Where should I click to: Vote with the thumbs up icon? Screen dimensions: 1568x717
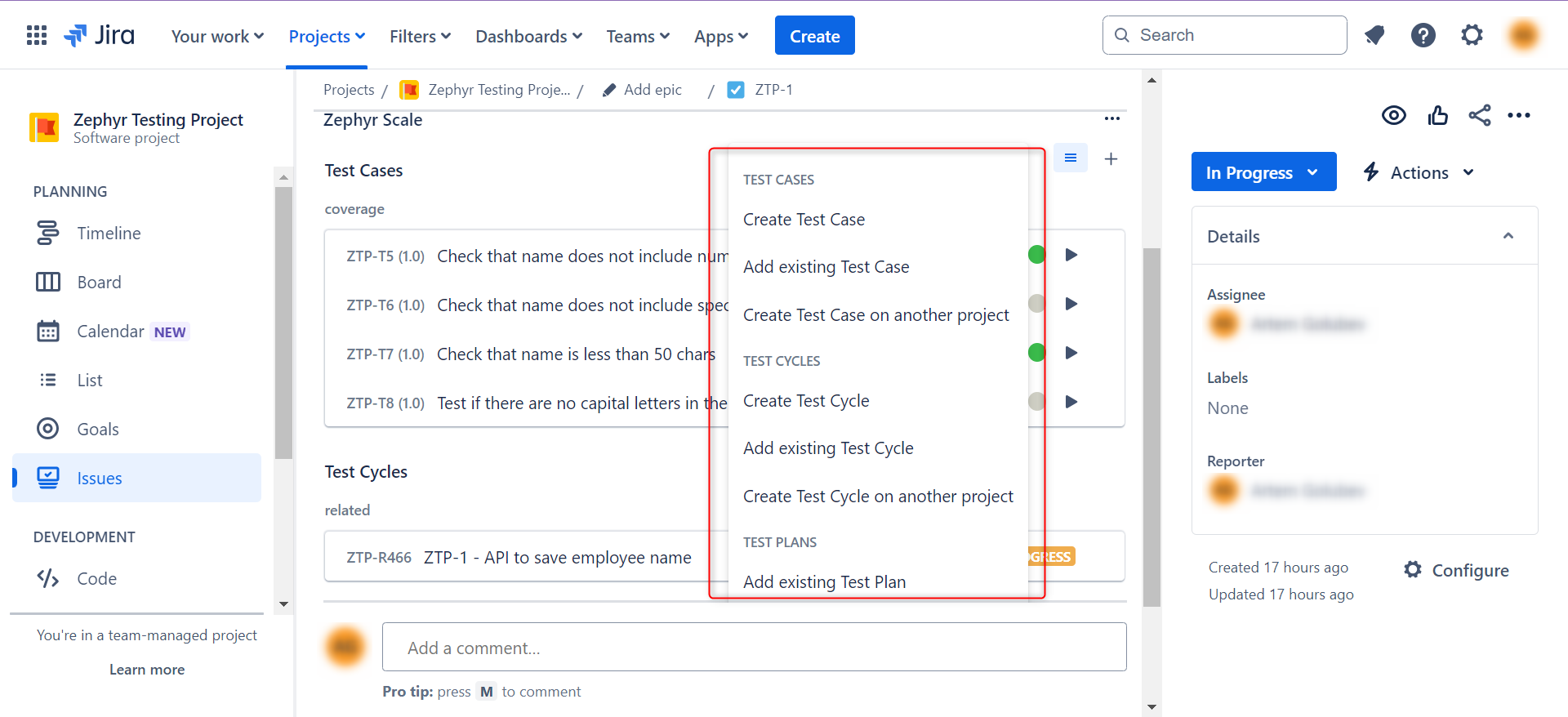(x=1437, y=115)
